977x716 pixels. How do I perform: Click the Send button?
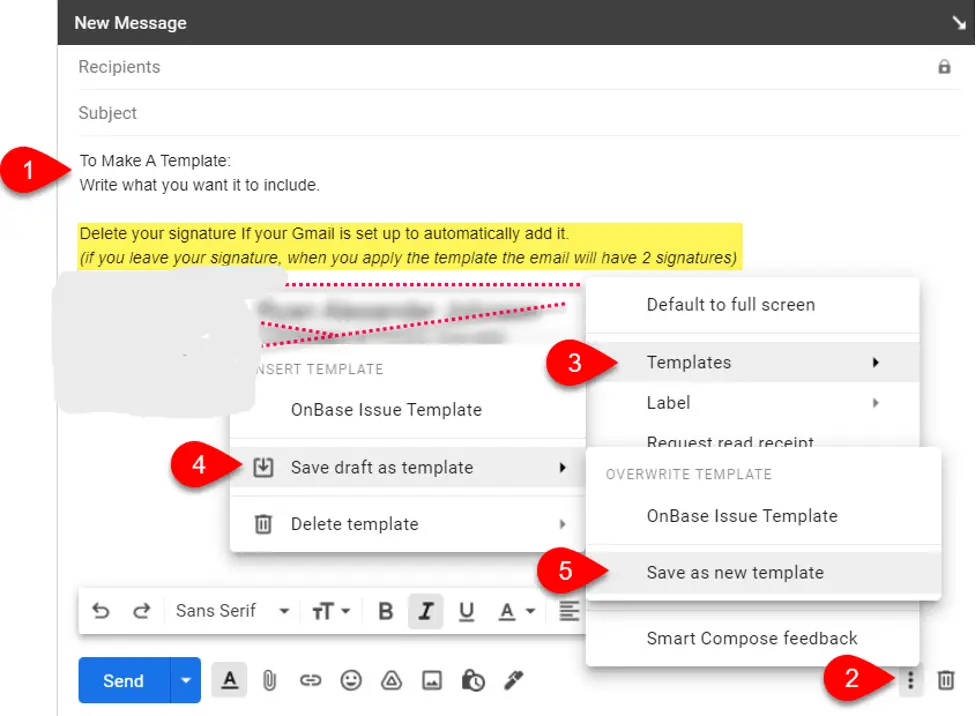(x=124, y=680)
